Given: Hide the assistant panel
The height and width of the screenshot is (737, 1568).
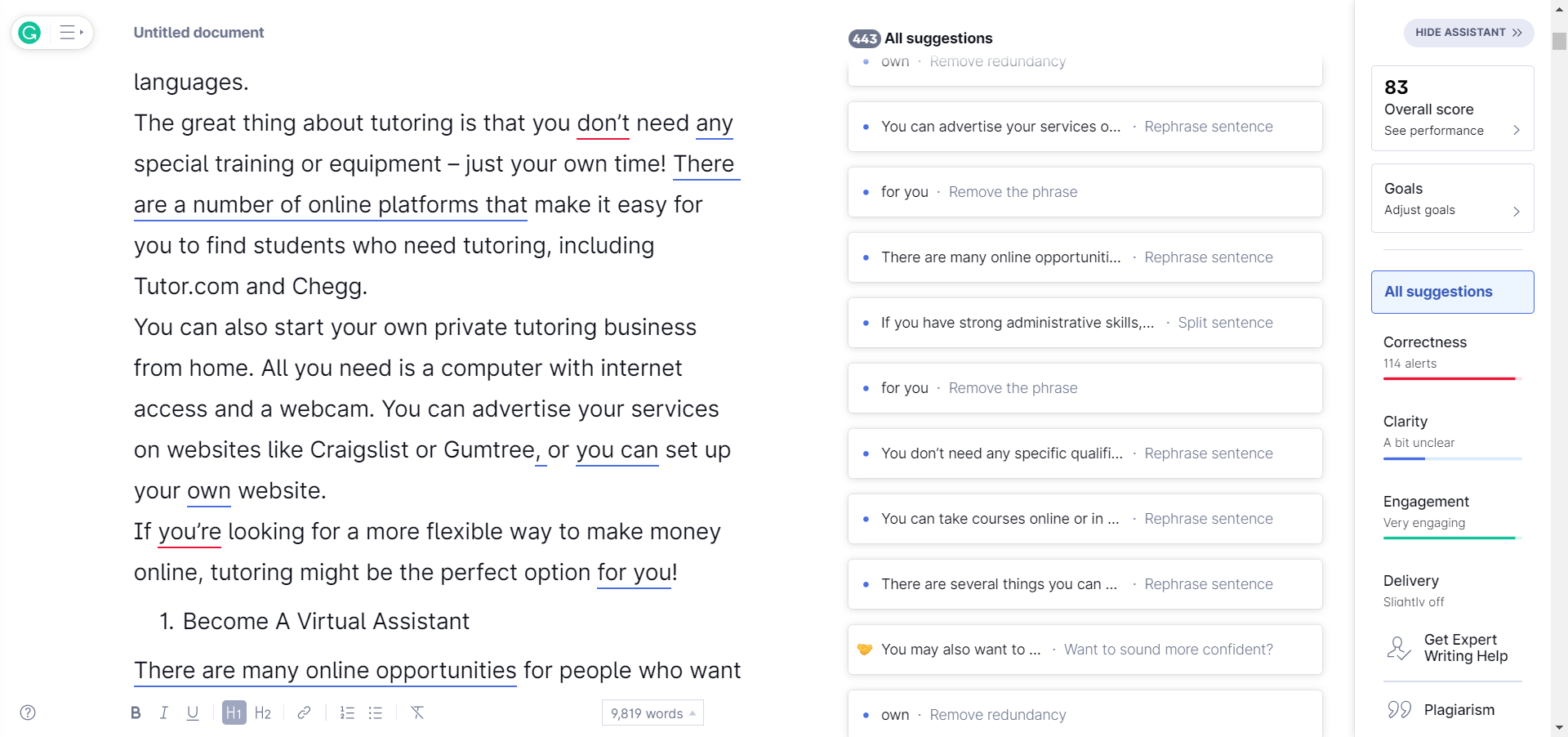Looking at the screenshot, I should [1468, 32].
